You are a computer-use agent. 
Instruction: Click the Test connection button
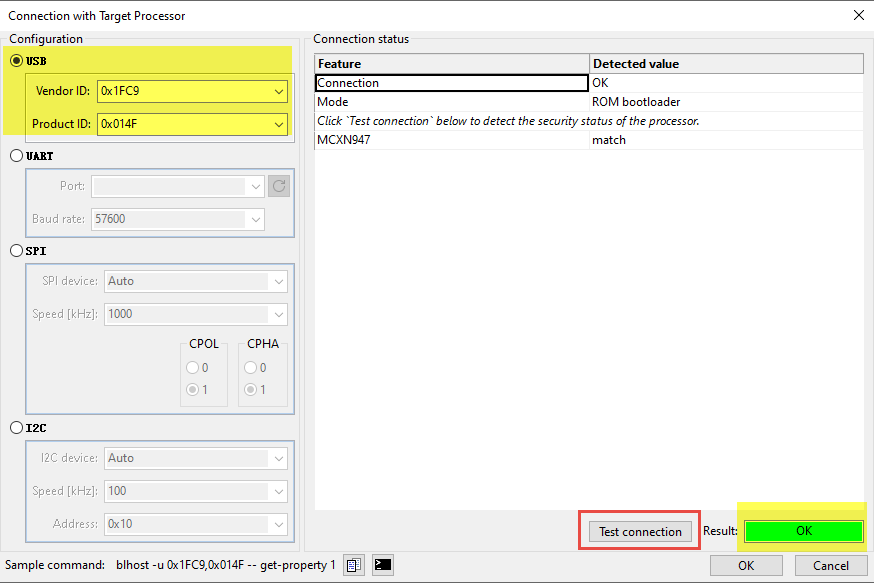639,531
